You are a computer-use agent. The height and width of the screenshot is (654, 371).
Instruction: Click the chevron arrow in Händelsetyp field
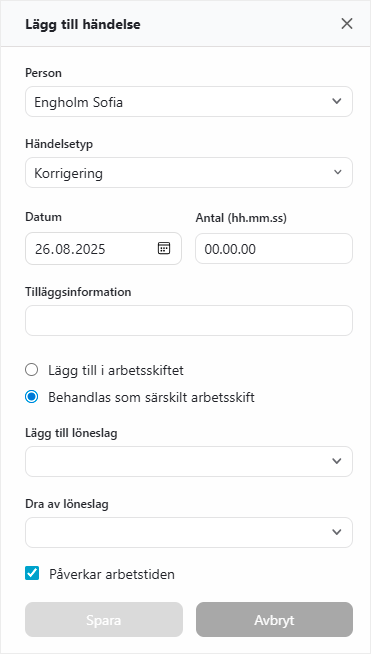pyautogui.click(x=338, y=172)
